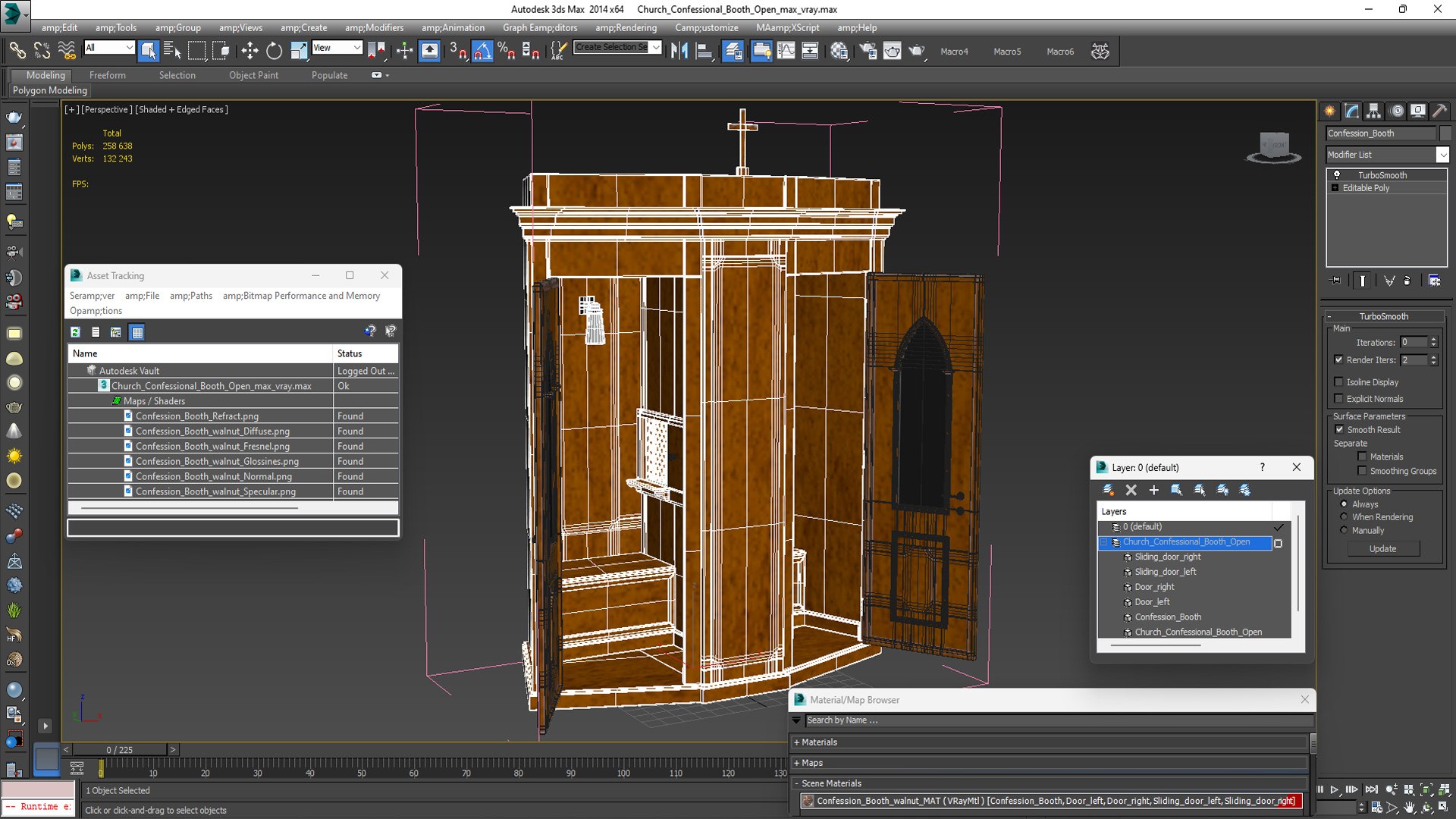Select the Select and Link tool

click(x=17, y=51)
